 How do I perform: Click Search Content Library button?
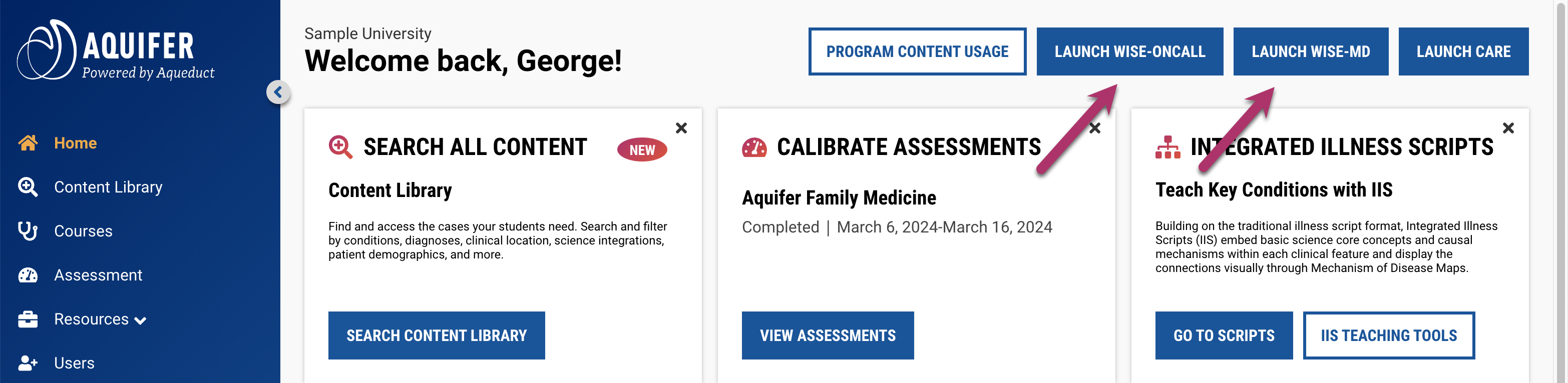436,335
